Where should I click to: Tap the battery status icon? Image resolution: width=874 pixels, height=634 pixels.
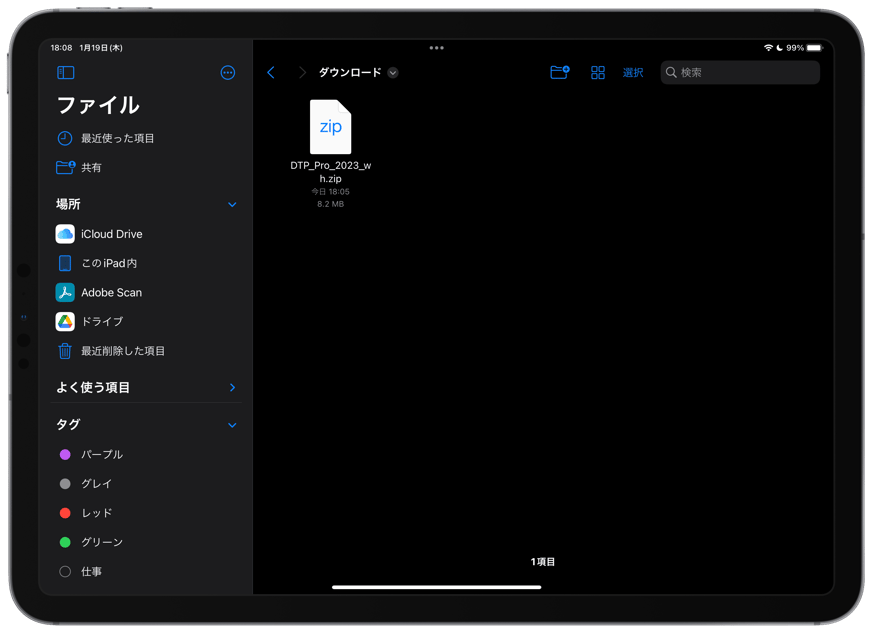(814, 48)
